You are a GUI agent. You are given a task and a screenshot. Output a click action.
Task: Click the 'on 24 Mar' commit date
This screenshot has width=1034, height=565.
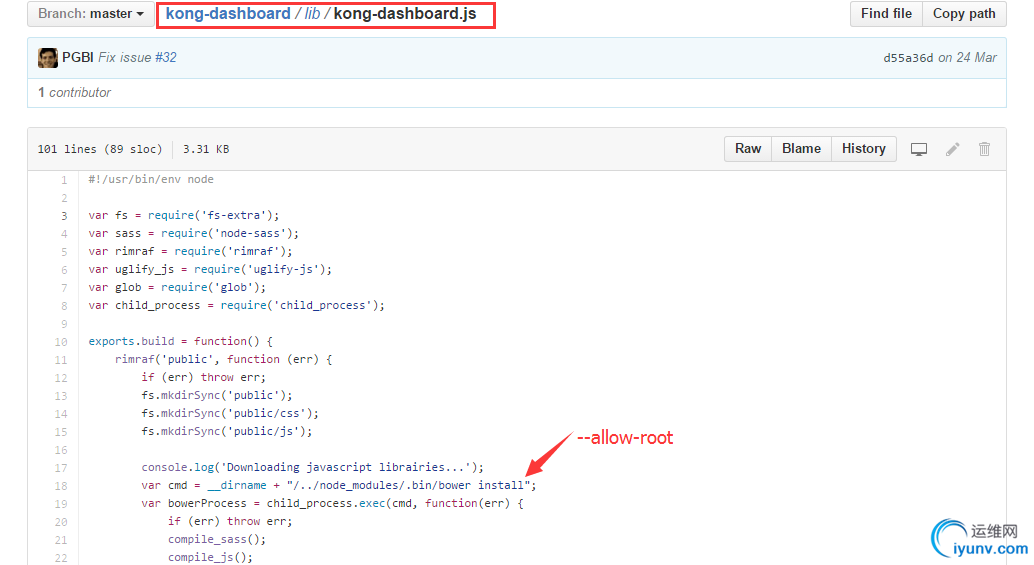pyautogui.click(x=967, y=57)
